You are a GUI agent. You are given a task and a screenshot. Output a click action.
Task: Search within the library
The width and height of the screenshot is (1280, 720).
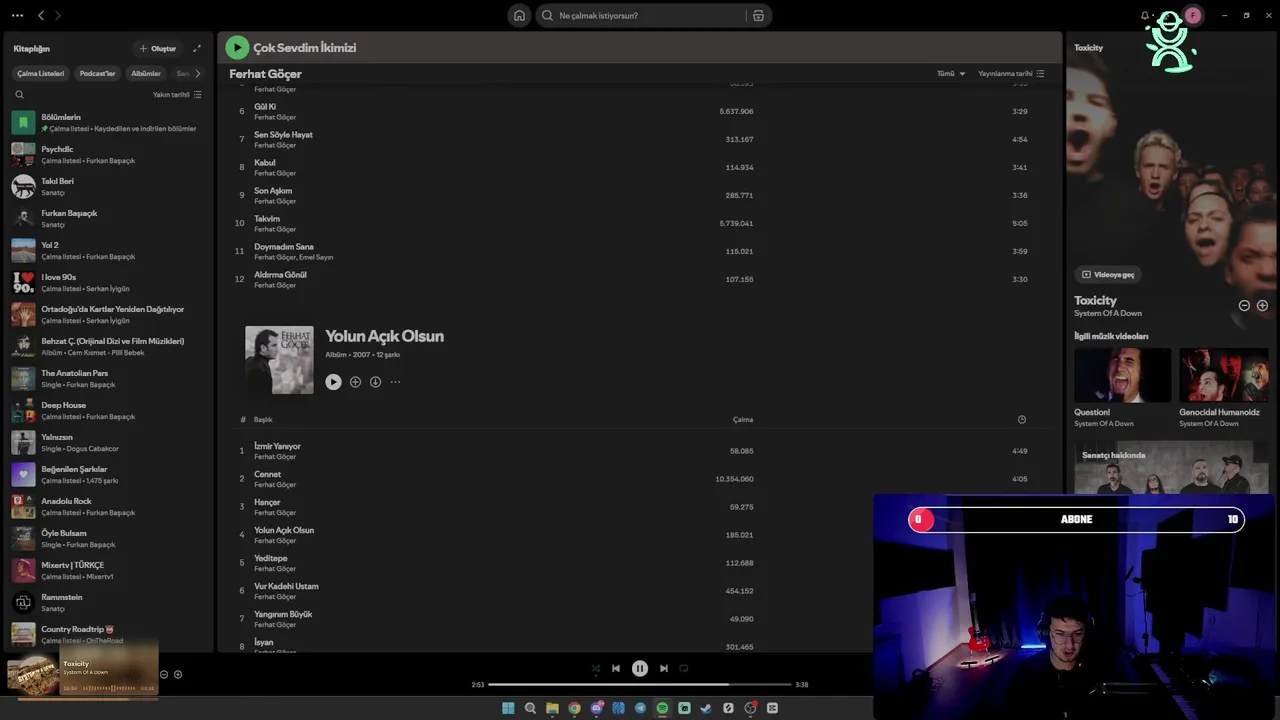click(x=19, y=94)
